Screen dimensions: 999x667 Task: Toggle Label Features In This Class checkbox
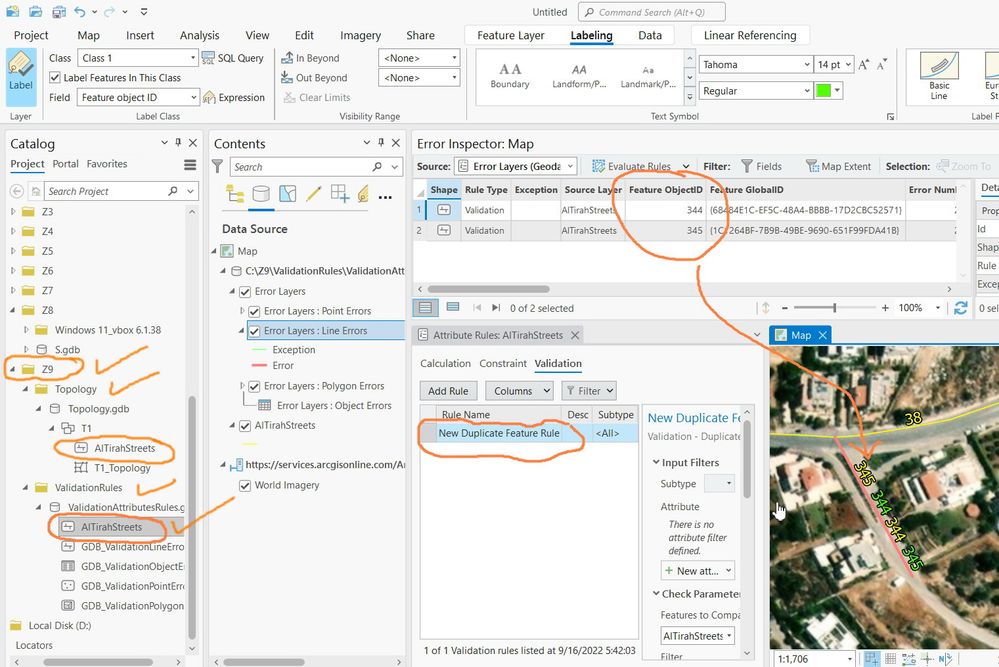[x=55, y=78]
